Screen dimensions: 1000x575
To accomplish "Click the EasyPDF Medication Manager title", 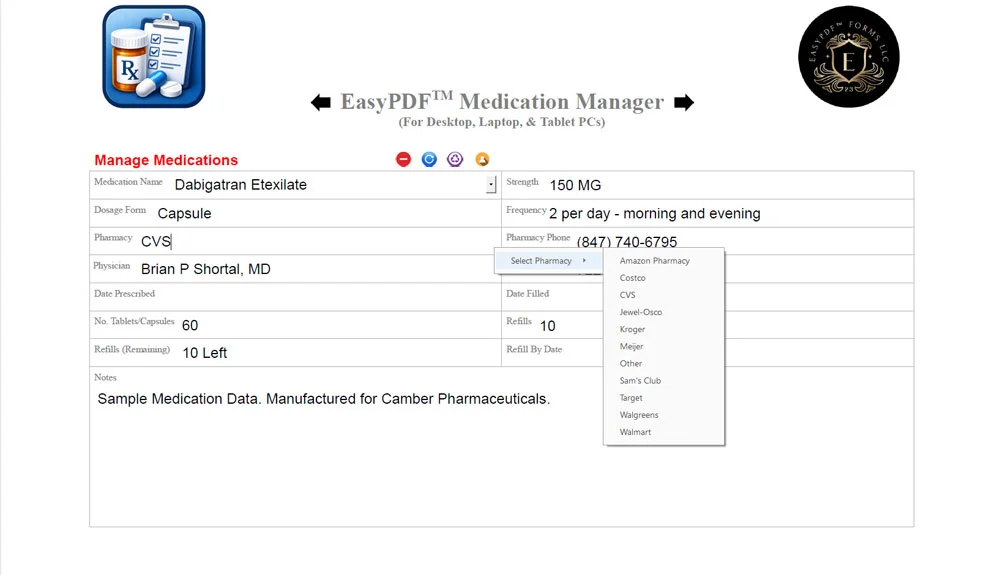I will [x=502, y=102].
